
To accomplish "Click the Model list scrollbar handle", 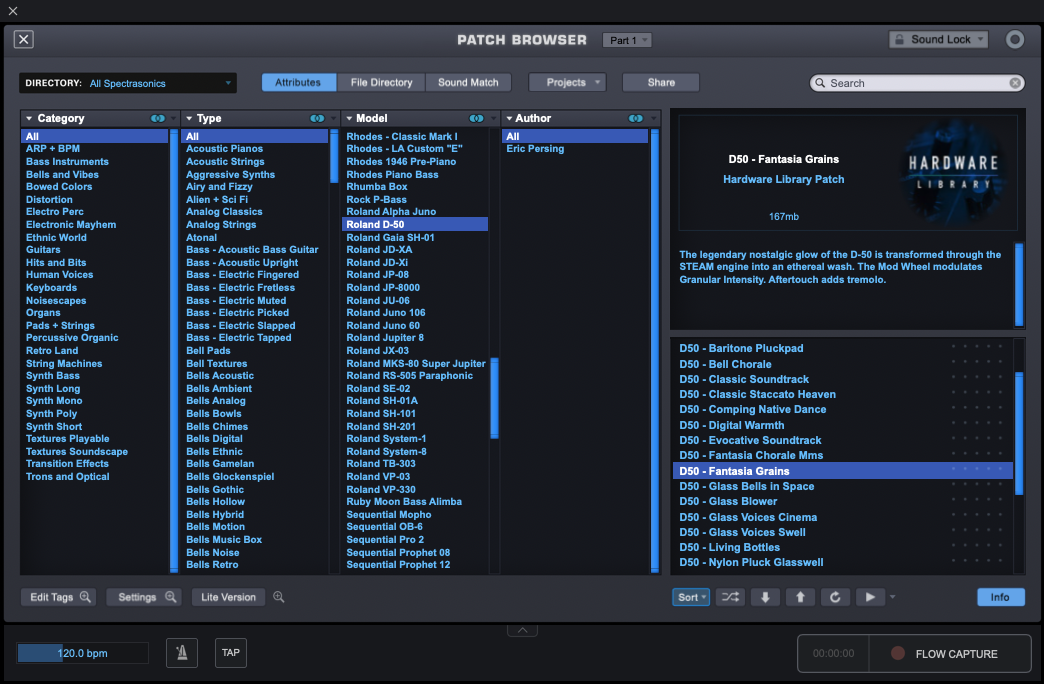I will click(494, 398).
